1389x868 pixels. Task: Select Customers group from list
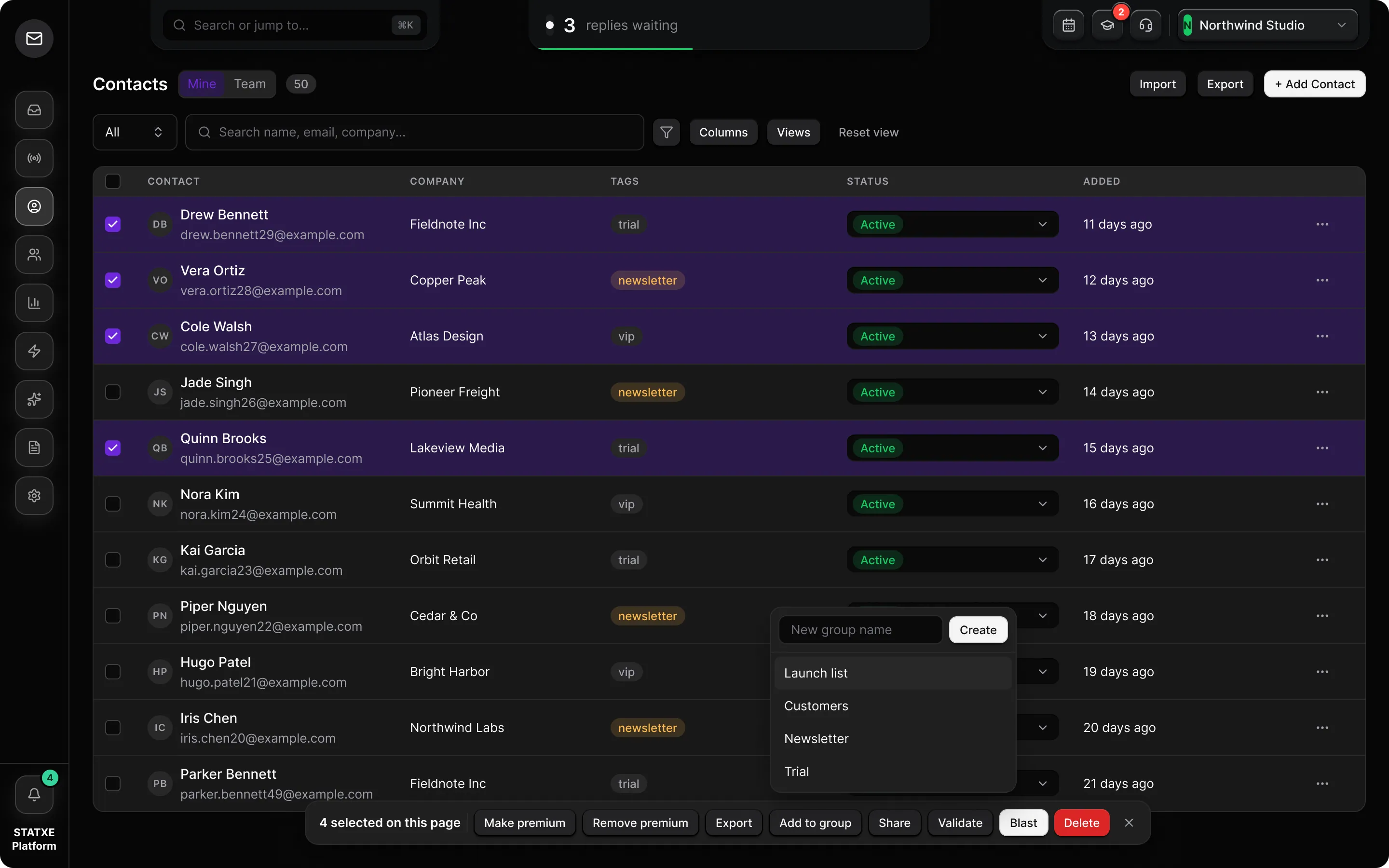pos(893,706)
